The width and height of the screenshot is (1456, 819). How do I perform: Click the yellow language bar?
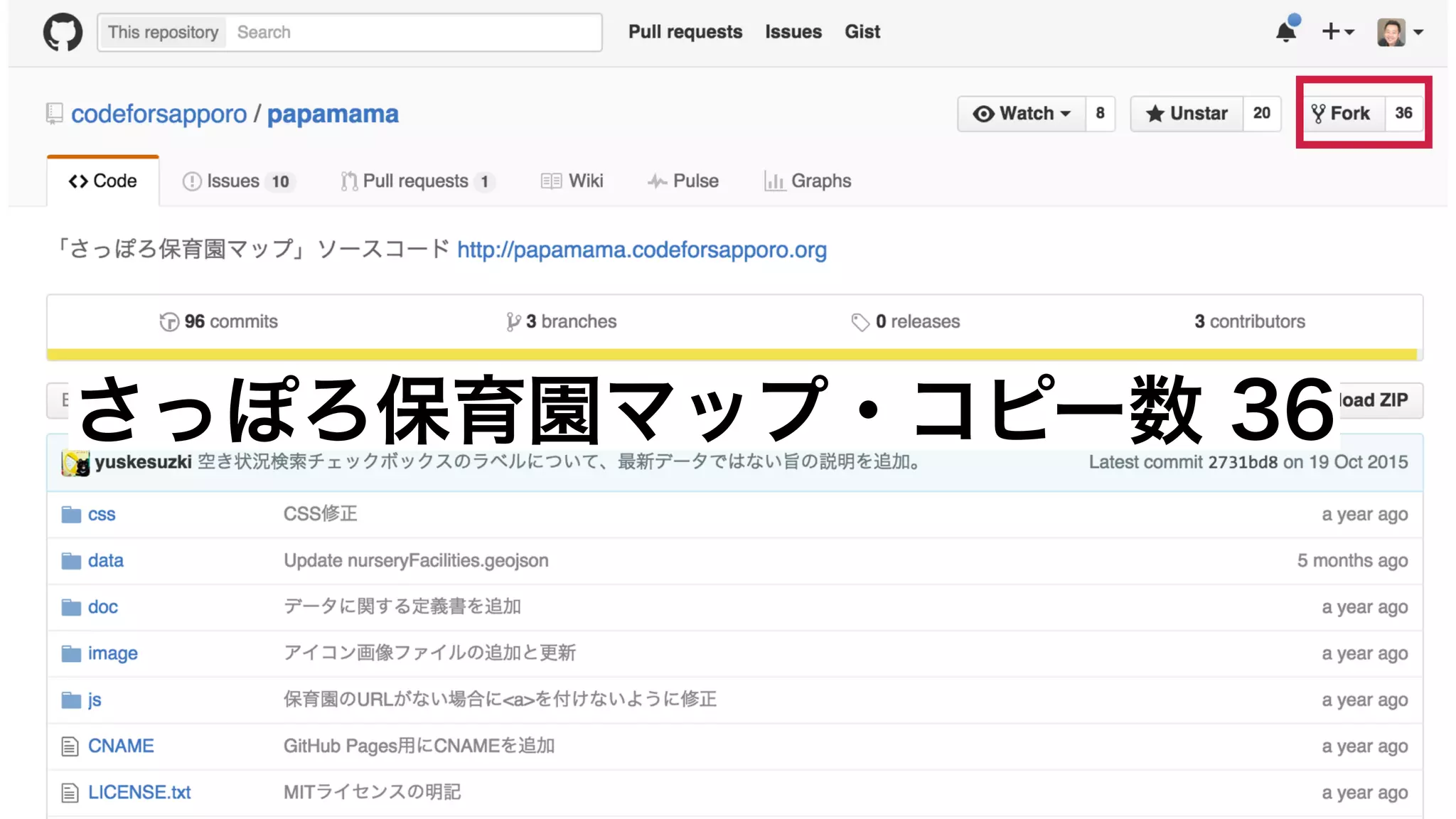pos(732,355)
